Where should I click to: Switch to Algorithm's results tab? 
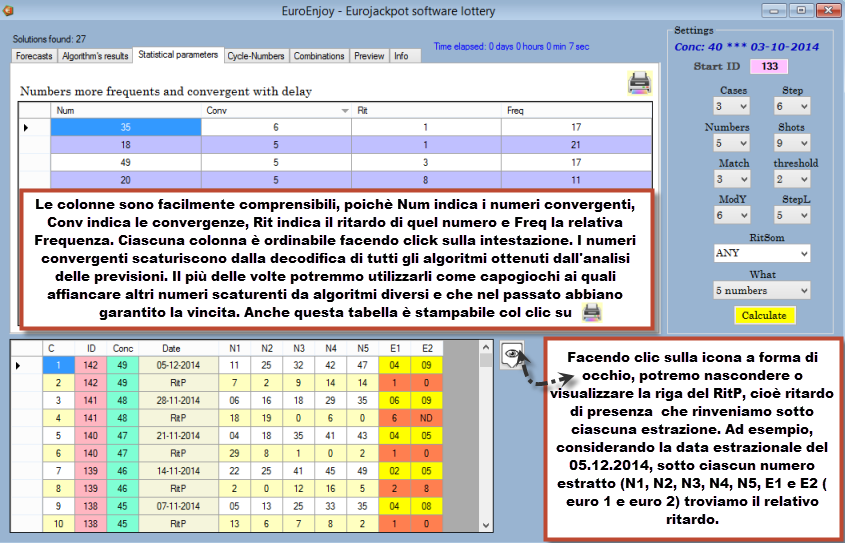click(95, 56)
